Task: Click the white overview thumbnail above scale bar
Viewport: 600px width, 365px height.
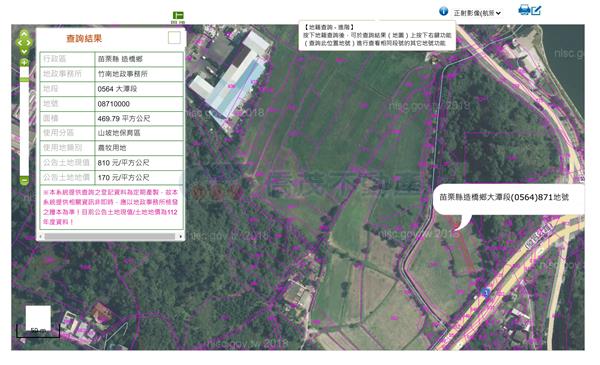Action: tap(38, 318)
